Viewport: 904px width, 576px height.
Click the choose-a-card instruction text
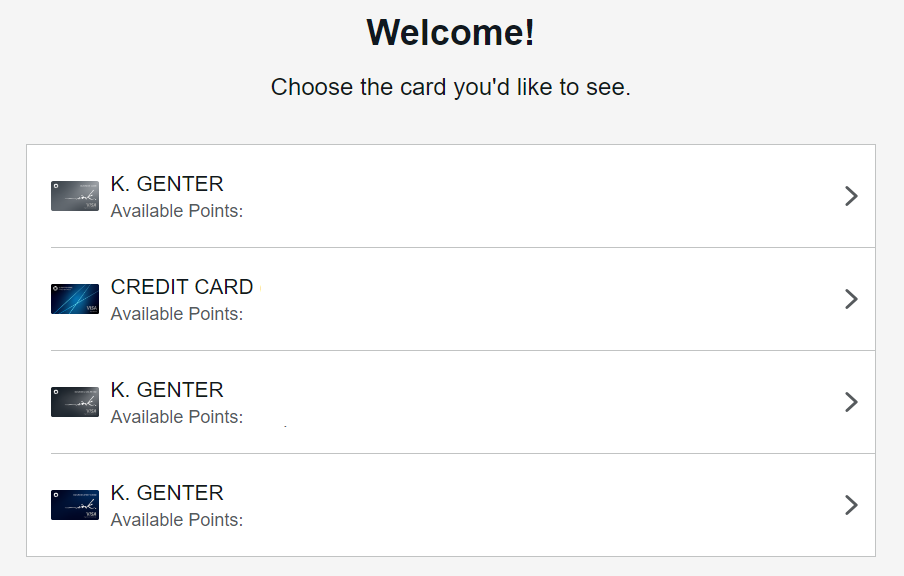[x=451, y=87]
